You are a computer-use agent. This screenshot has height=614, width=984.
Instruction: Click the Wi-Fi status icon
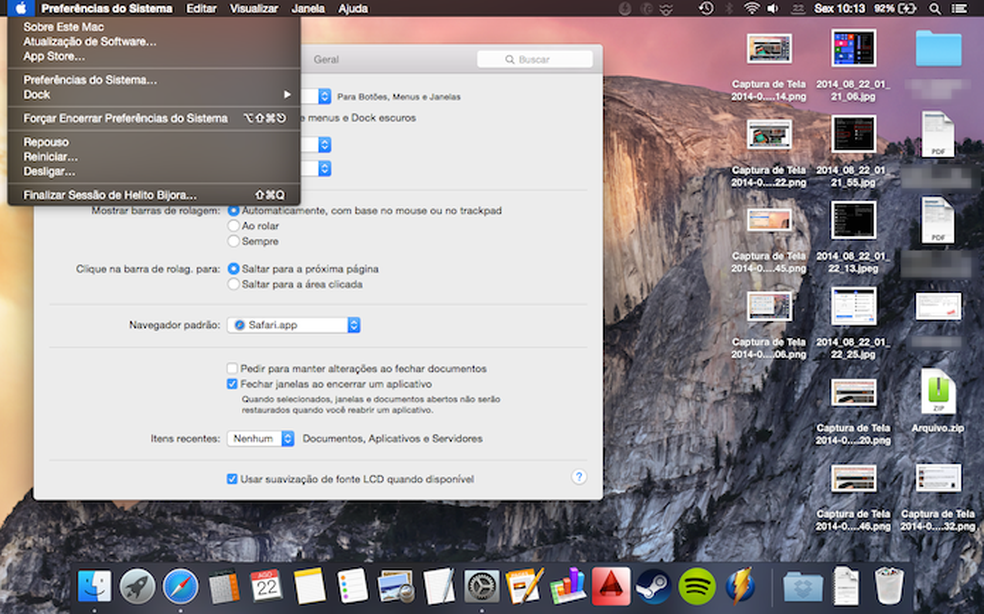coord(751,8)
